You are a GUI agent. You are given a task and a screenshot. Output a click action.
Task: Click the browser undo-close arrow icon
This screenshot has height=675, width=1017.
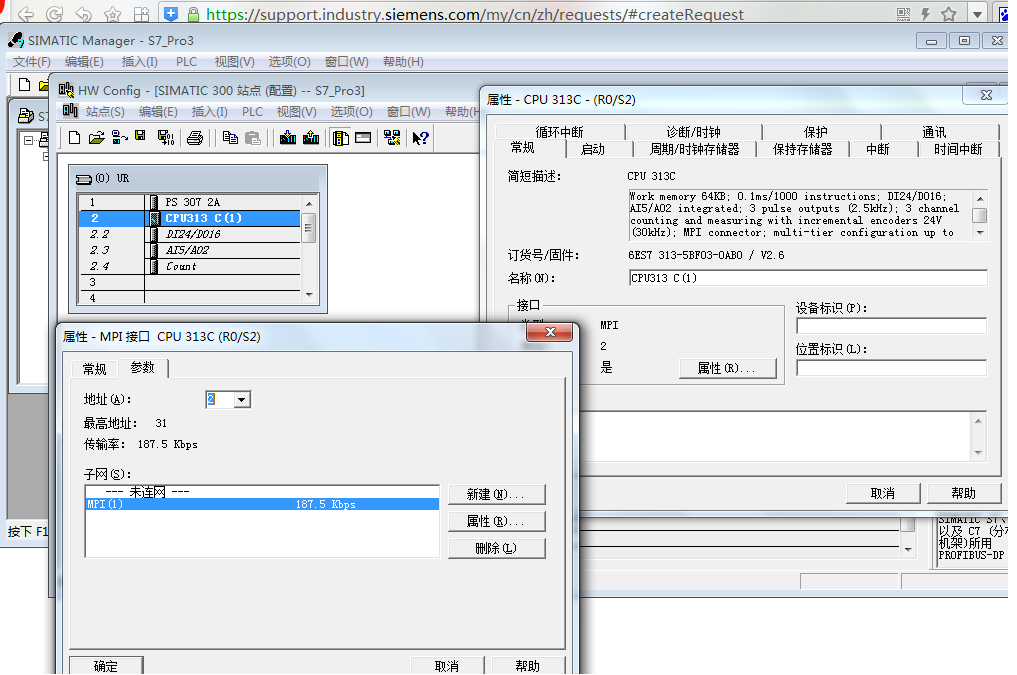point(84,14)
